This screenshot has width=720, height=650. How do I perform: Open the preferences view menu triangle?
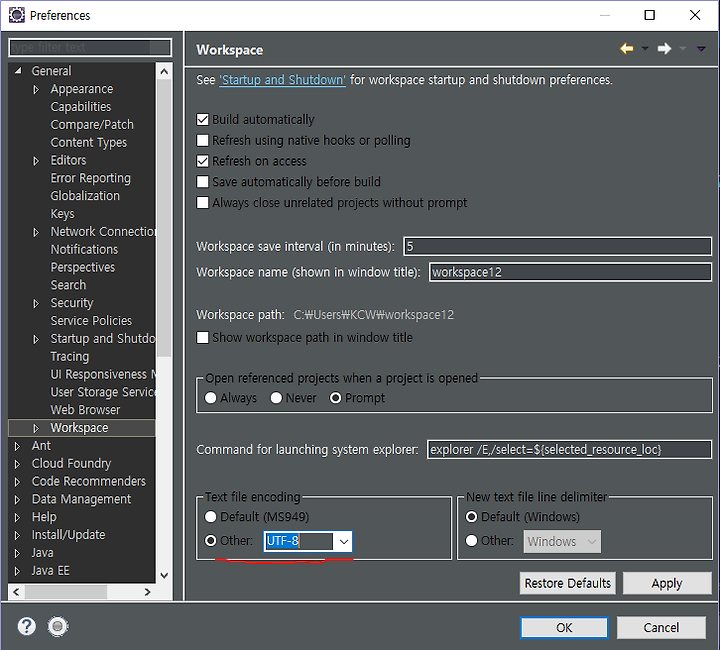[701, 49]
